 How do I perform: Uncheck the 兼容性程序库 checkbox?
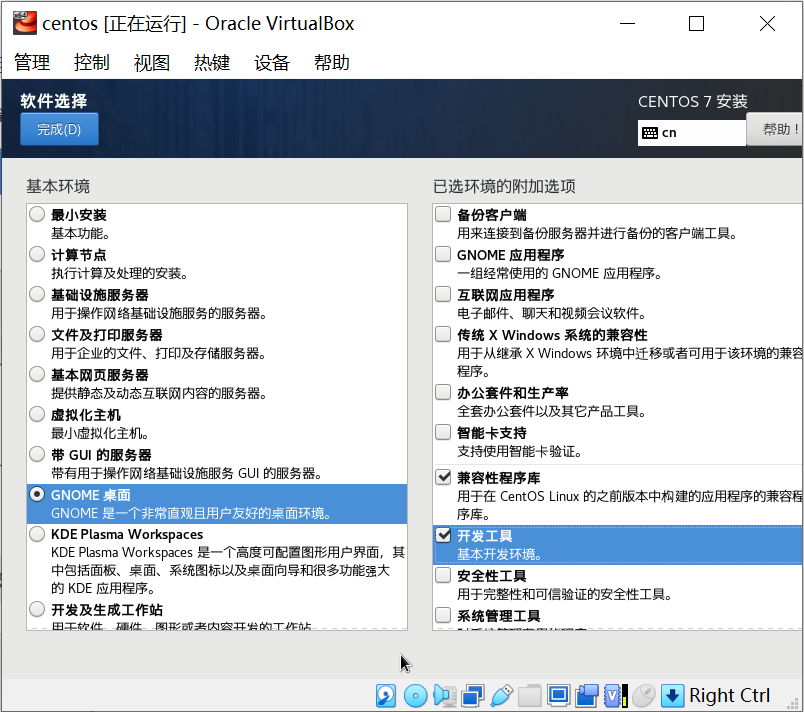pos(443,477)
